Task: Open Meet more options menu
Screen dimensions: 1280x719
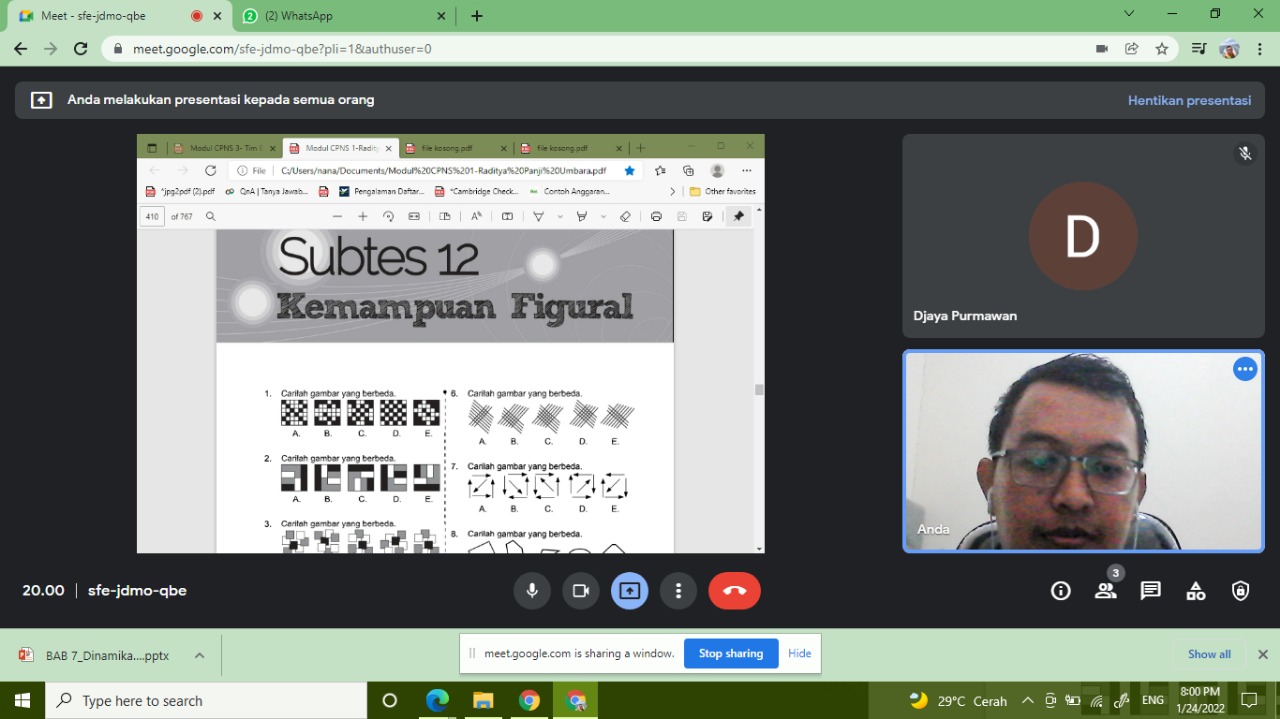Action: (678, 591)
